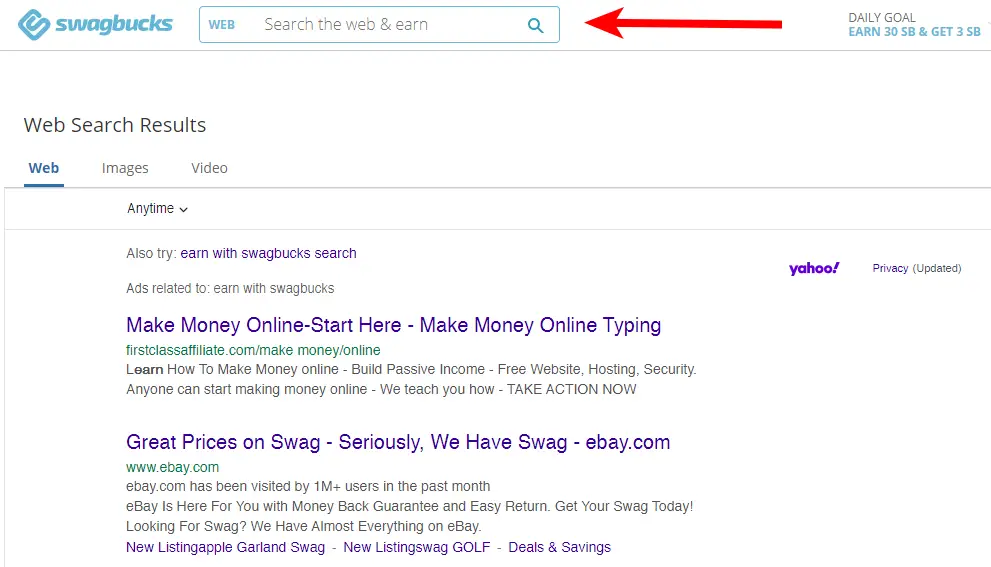The height and width of the screenshot is (567, 991).
Task: Click the TAKE ACTION NOW description line
Action: [x=381, y=389]
